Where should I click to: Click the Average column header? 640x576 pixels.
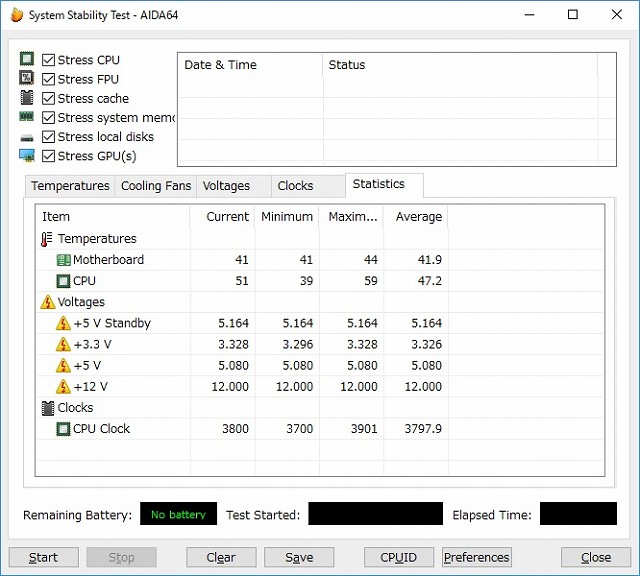(x=416, y=217)
